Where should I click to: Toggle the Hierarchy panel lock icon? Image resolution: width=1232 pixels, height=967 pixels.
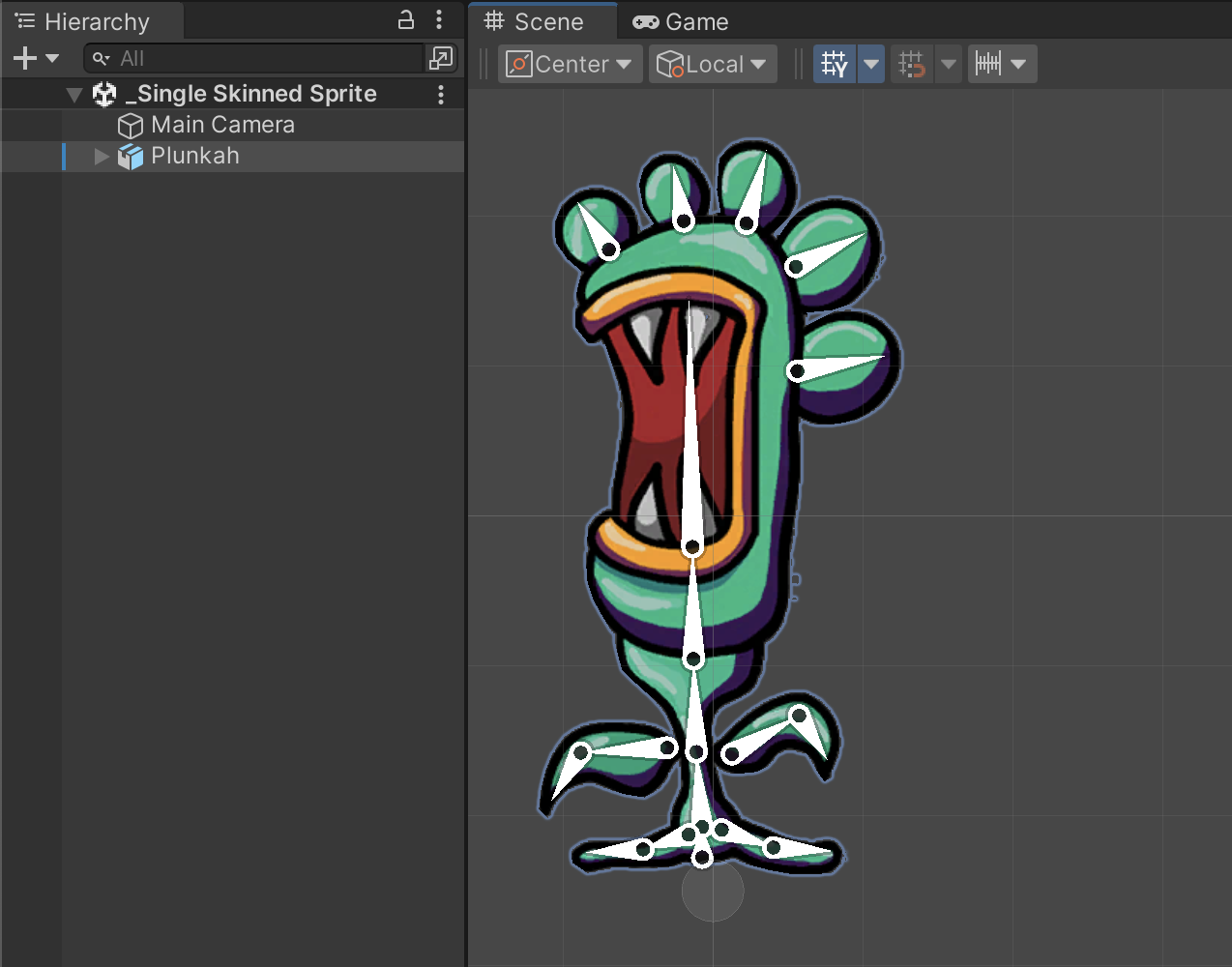pos(406,19)
